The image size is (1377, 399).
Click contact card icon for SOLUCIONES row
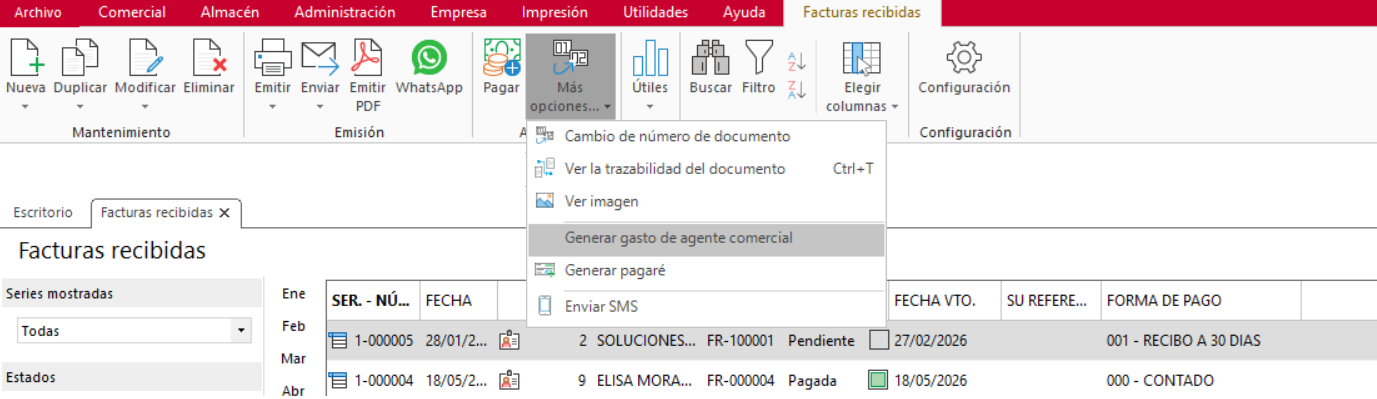[510, 341]
